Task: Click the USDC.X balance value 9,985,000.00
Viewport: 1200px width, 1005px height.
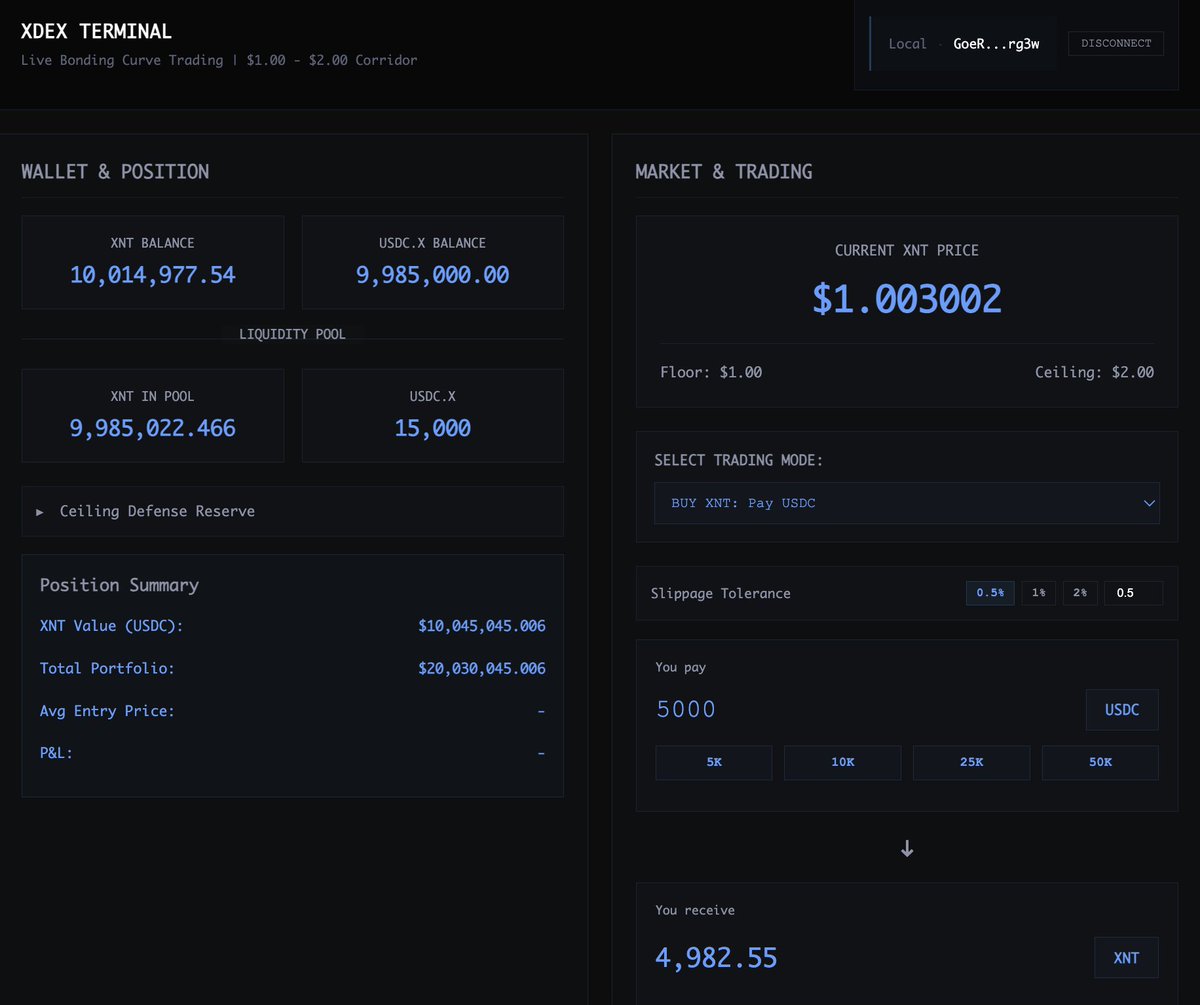Action: point(433,275)
